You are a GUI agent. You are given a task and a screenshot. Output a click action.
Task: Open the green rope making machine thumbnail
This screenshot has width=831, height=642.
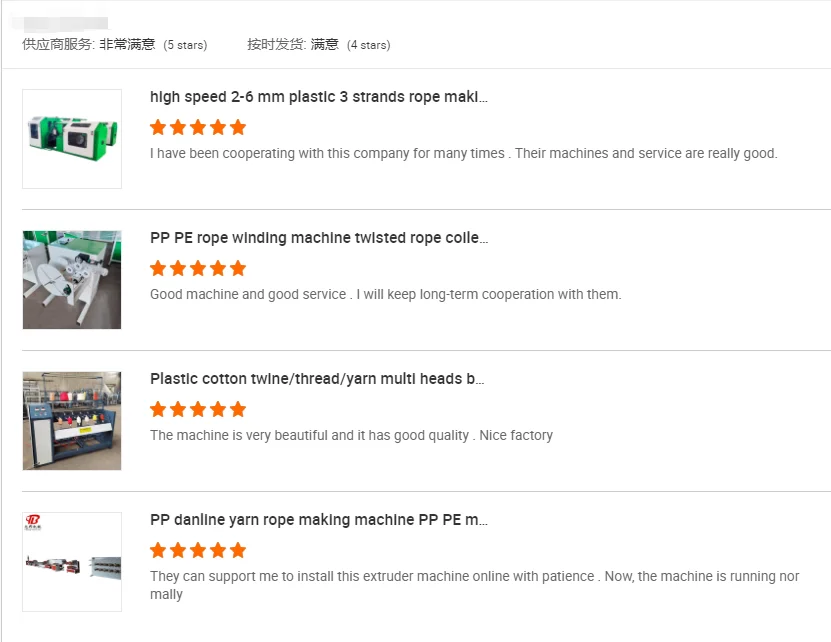(x=72, y=139)
